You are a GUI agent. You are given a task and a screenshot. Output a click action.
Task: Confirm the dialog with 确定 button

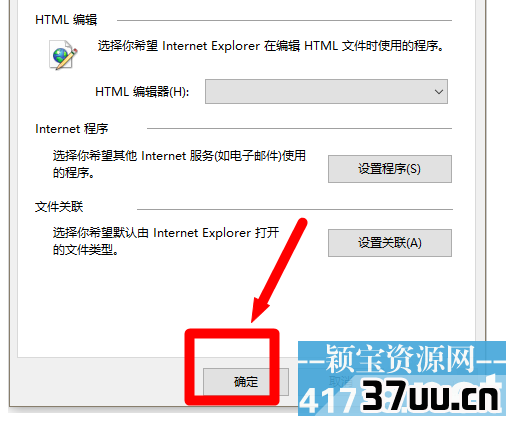tap(246, 382)
